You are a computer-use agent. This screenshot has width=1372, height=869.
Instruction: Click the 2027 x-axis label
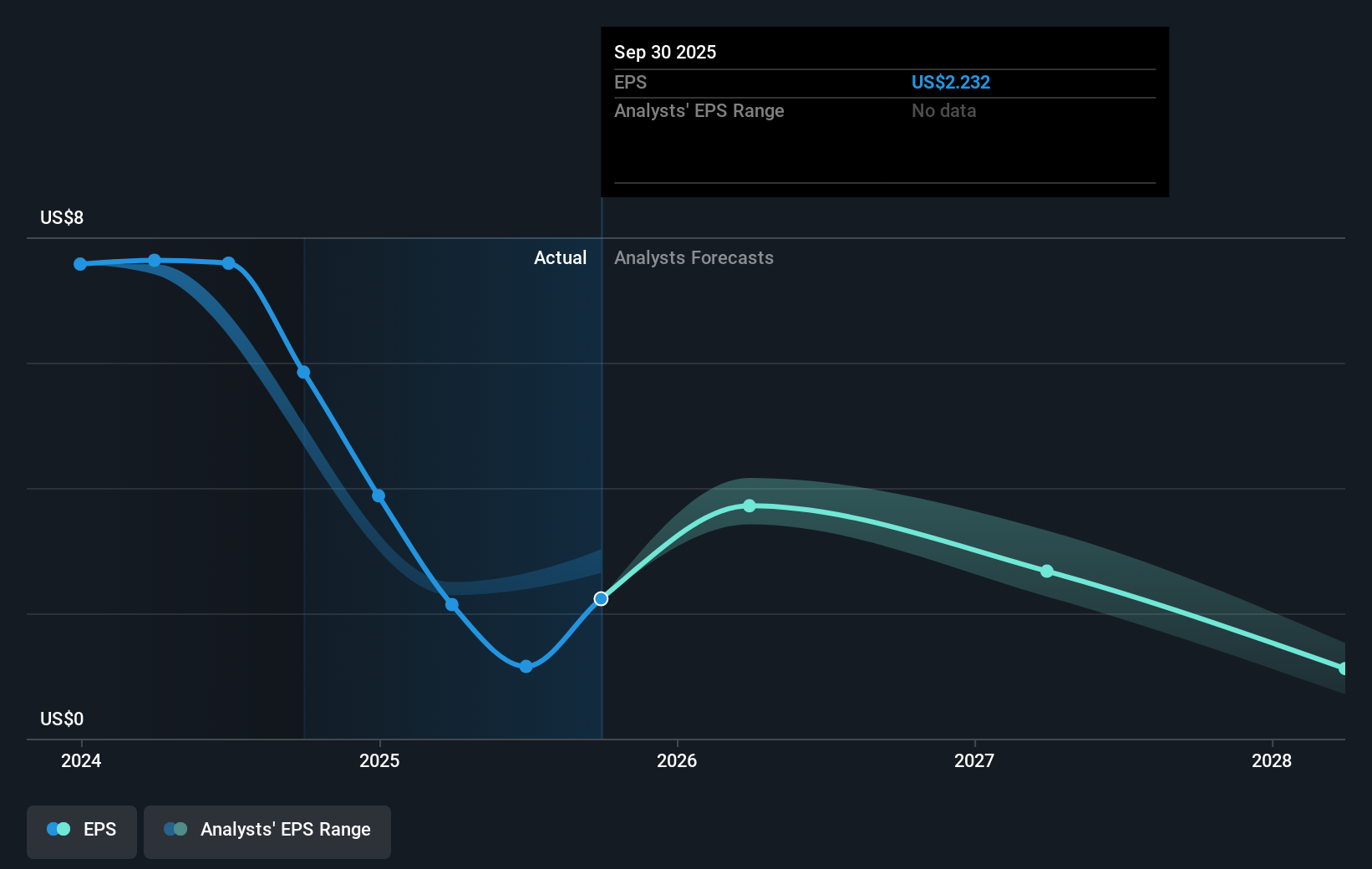(x=974, y=760)
